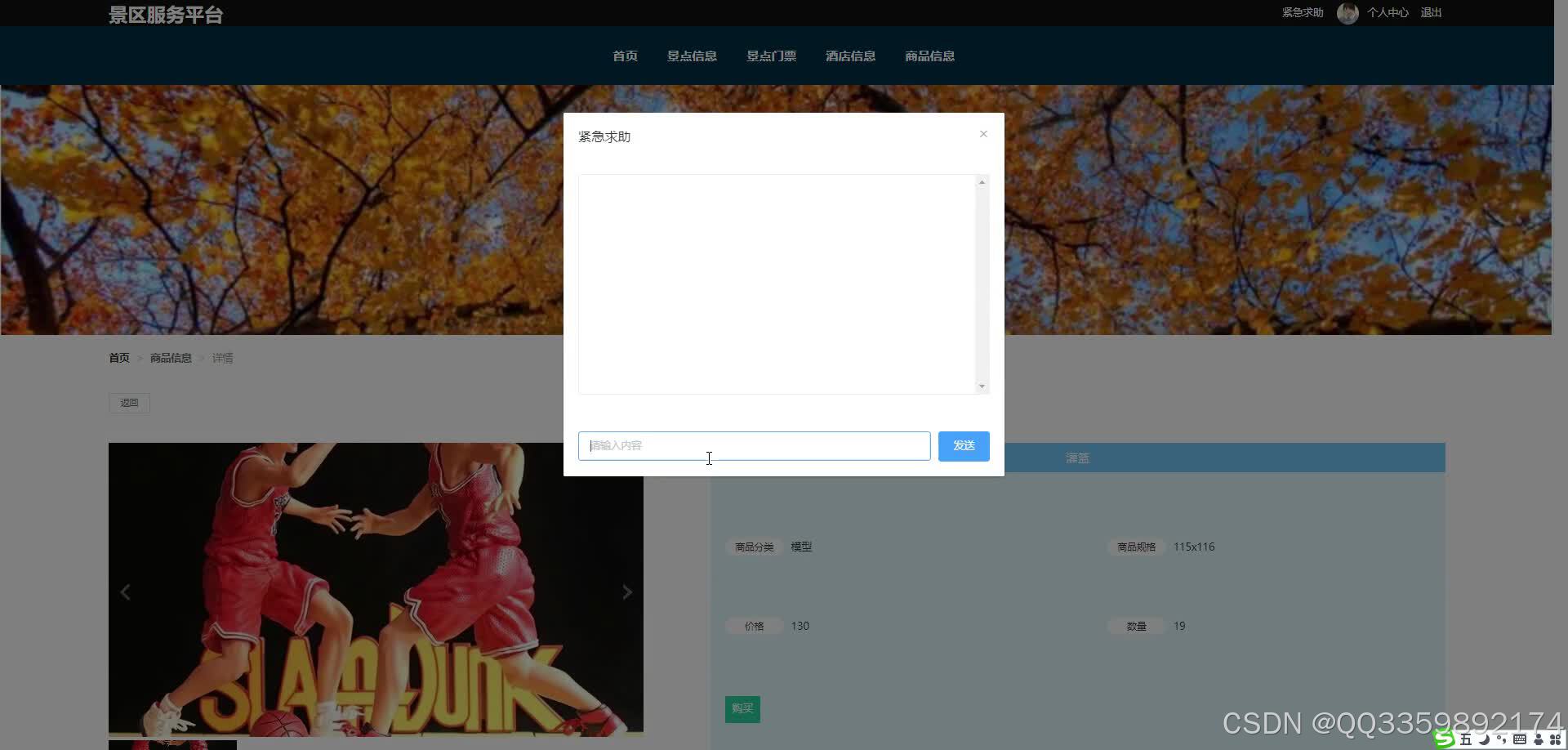Click the 购买 buy button

(742, 709)
